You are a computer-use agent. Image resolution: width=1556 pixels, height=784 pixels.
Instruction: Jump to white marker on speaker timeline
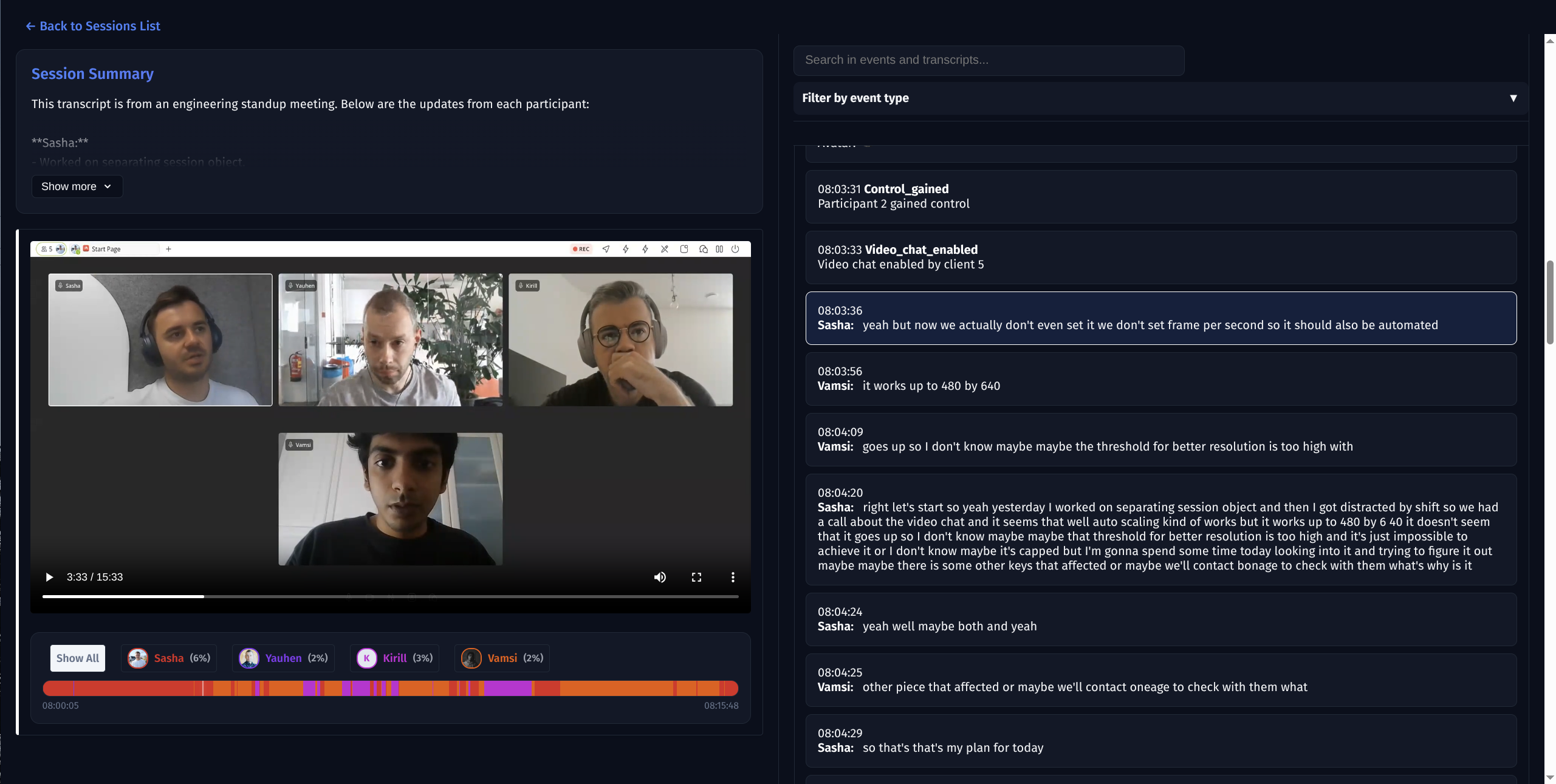(203, 688)
